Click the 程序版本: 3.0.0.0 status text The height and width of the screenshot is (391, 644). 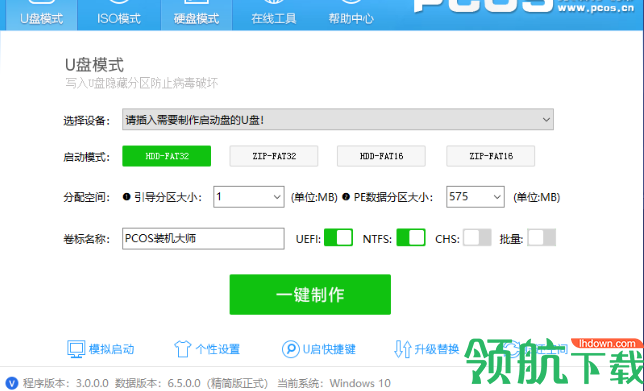click(x=66, y=383)
